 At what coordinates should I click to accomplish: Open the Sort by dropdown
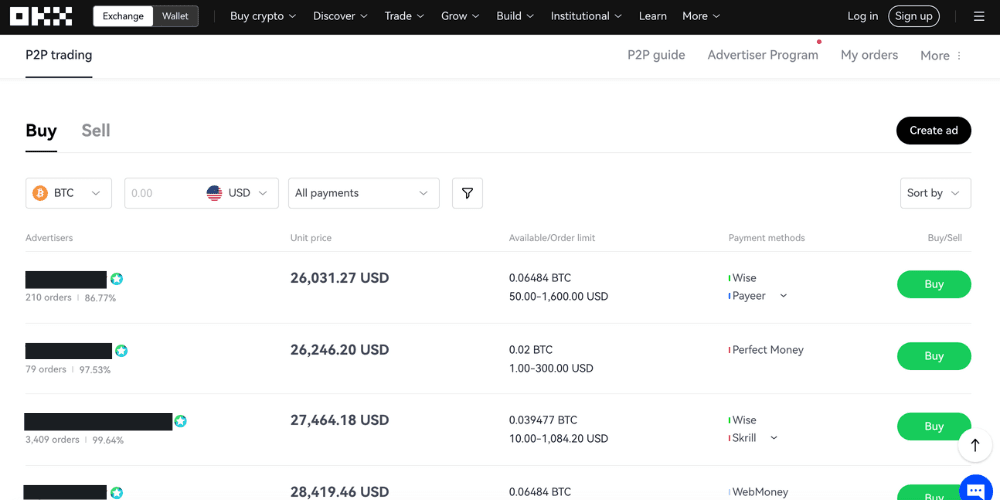pos(935,193)
